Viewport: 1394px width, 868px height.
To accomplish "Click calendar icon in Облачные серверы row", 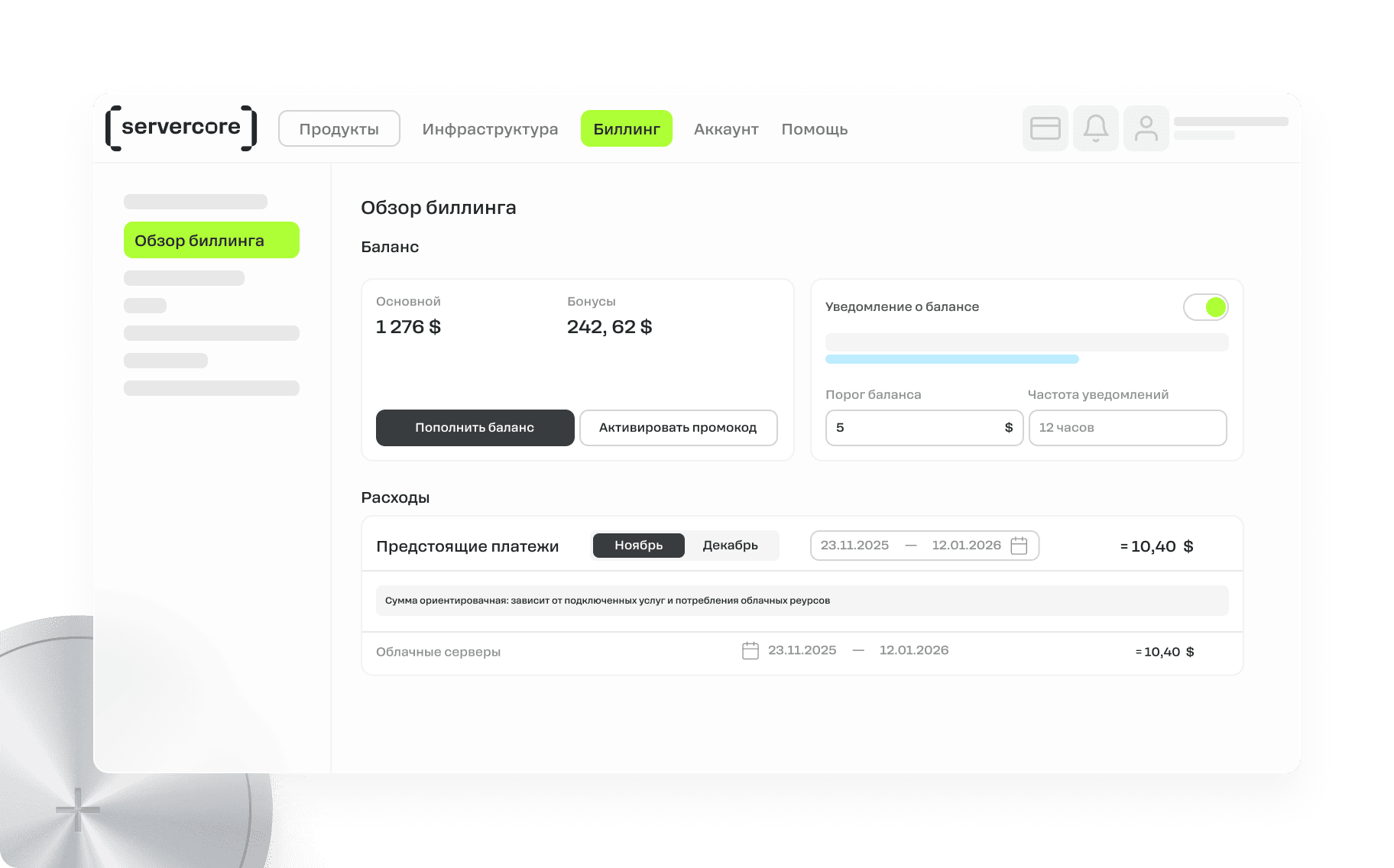I will (x=750, y=650).
